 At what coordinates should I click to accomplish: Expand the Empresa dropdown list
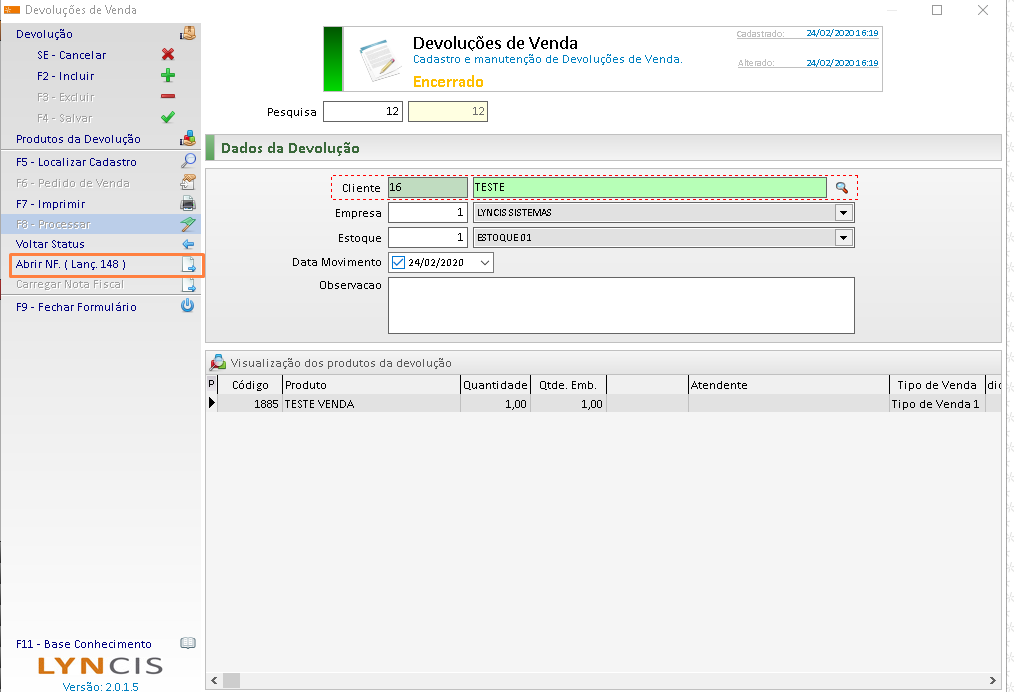click(x=844, y=213)
